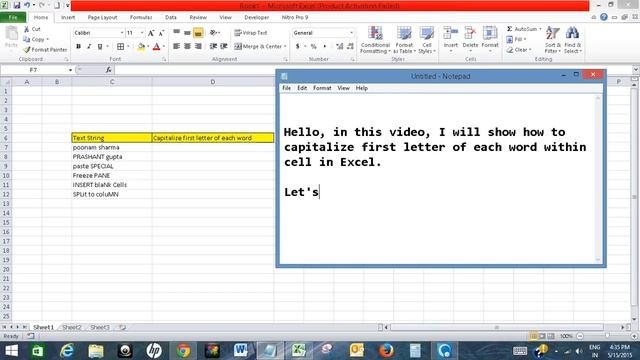Click the Fill Color paint bucket swatch
The height and width of the screenshot is (360, 640).
point(141,47)
